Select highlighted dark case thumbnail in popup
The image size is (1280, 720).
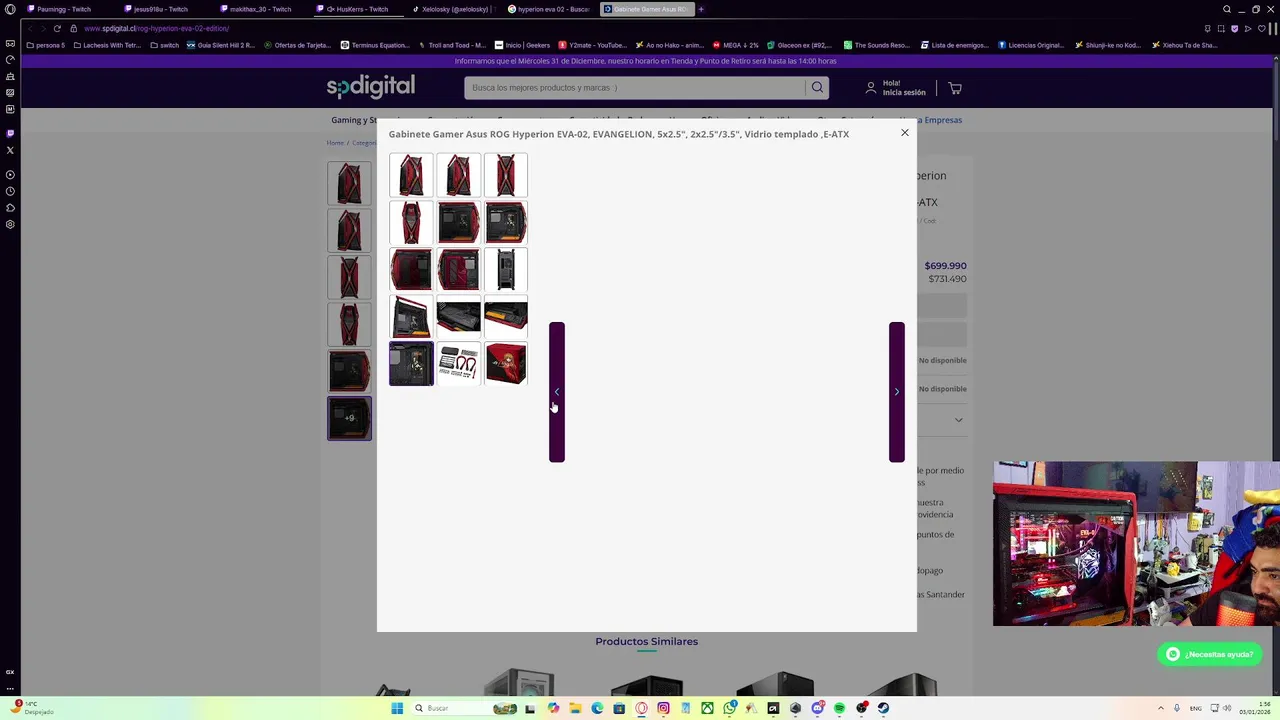pos(411,364)
